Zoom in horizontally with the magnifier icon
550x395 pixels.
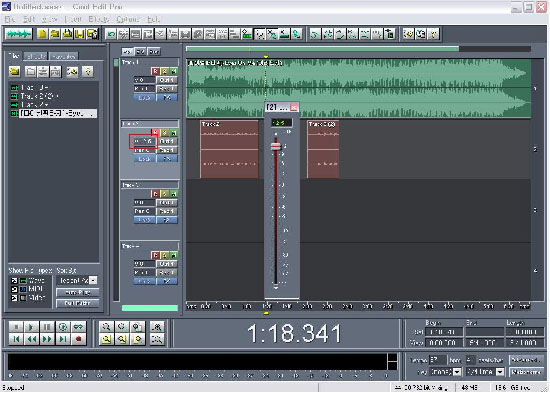(x=106, y=327)
